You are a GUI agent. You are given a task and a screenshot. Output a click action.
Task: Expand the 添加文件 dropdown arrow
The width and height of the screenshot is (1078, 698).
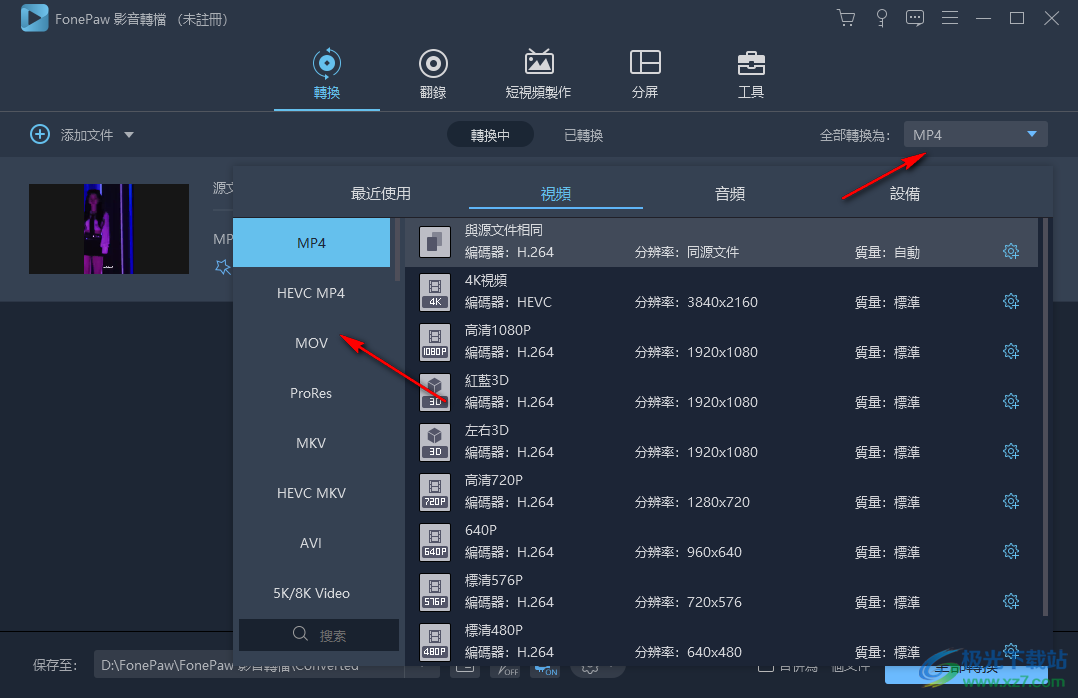(x=129, y=135)
